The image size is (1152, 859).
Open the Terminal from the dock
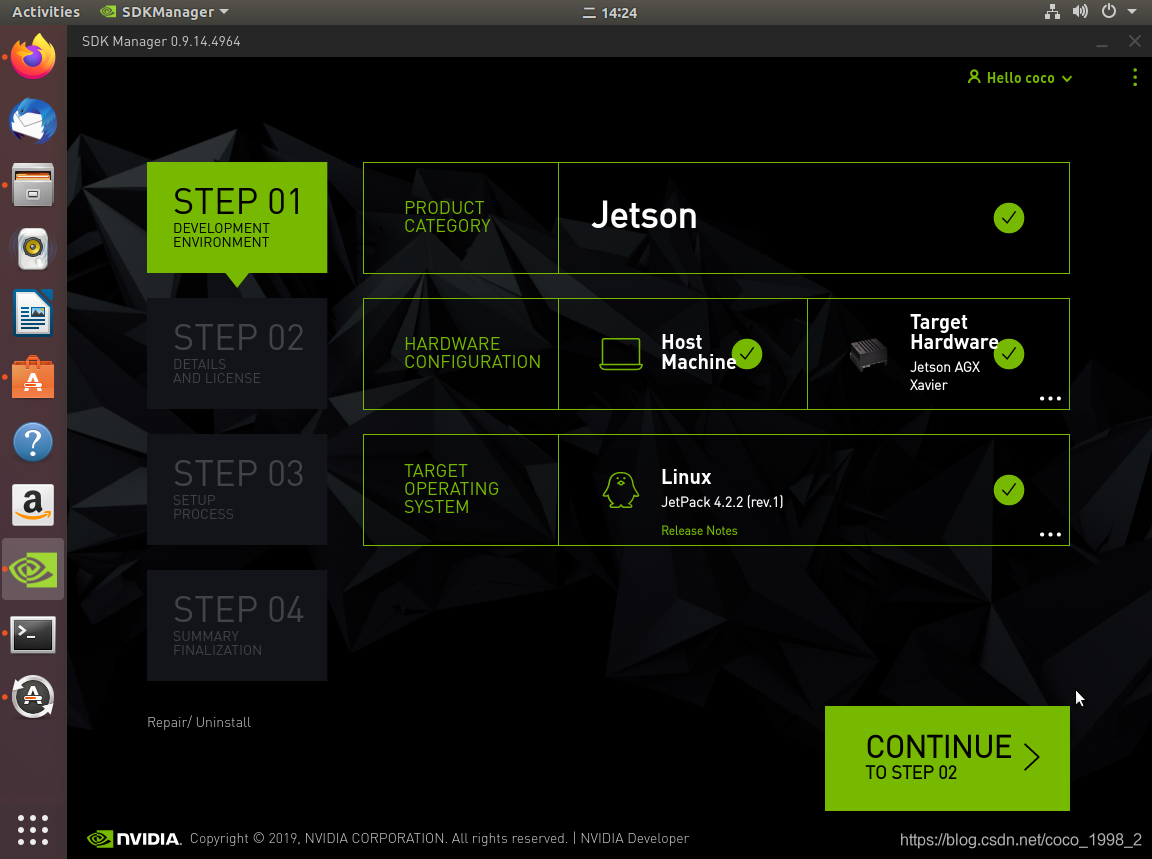(33, 634)
